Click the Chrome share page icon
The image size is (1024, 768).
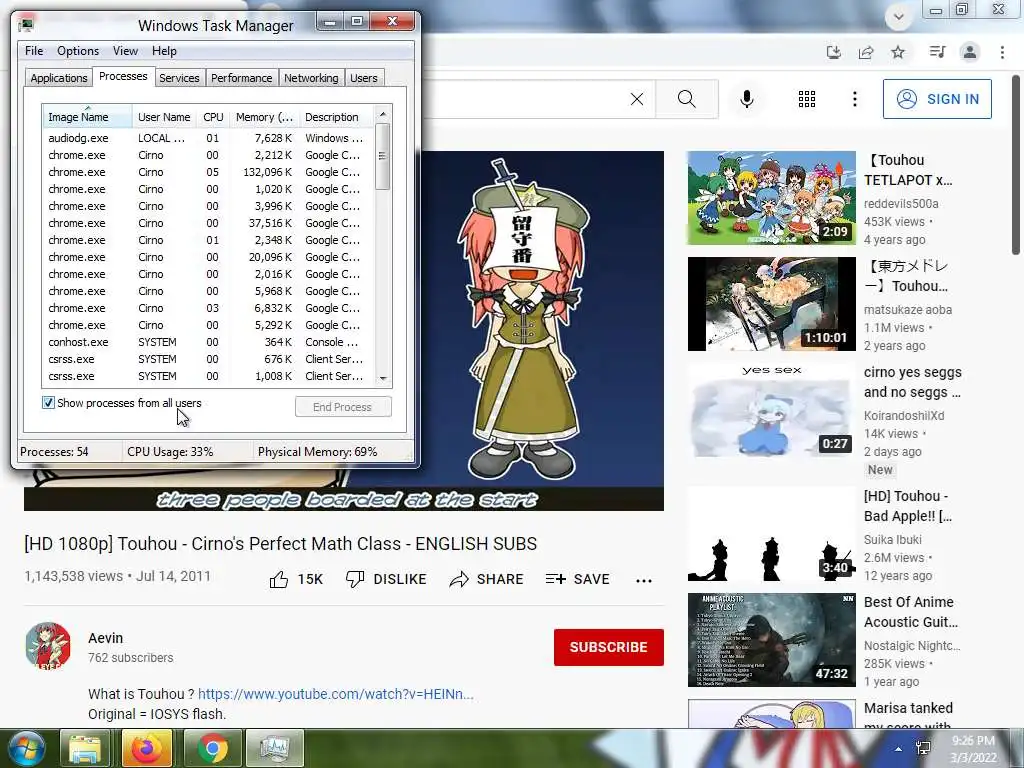tap(866, 52)
